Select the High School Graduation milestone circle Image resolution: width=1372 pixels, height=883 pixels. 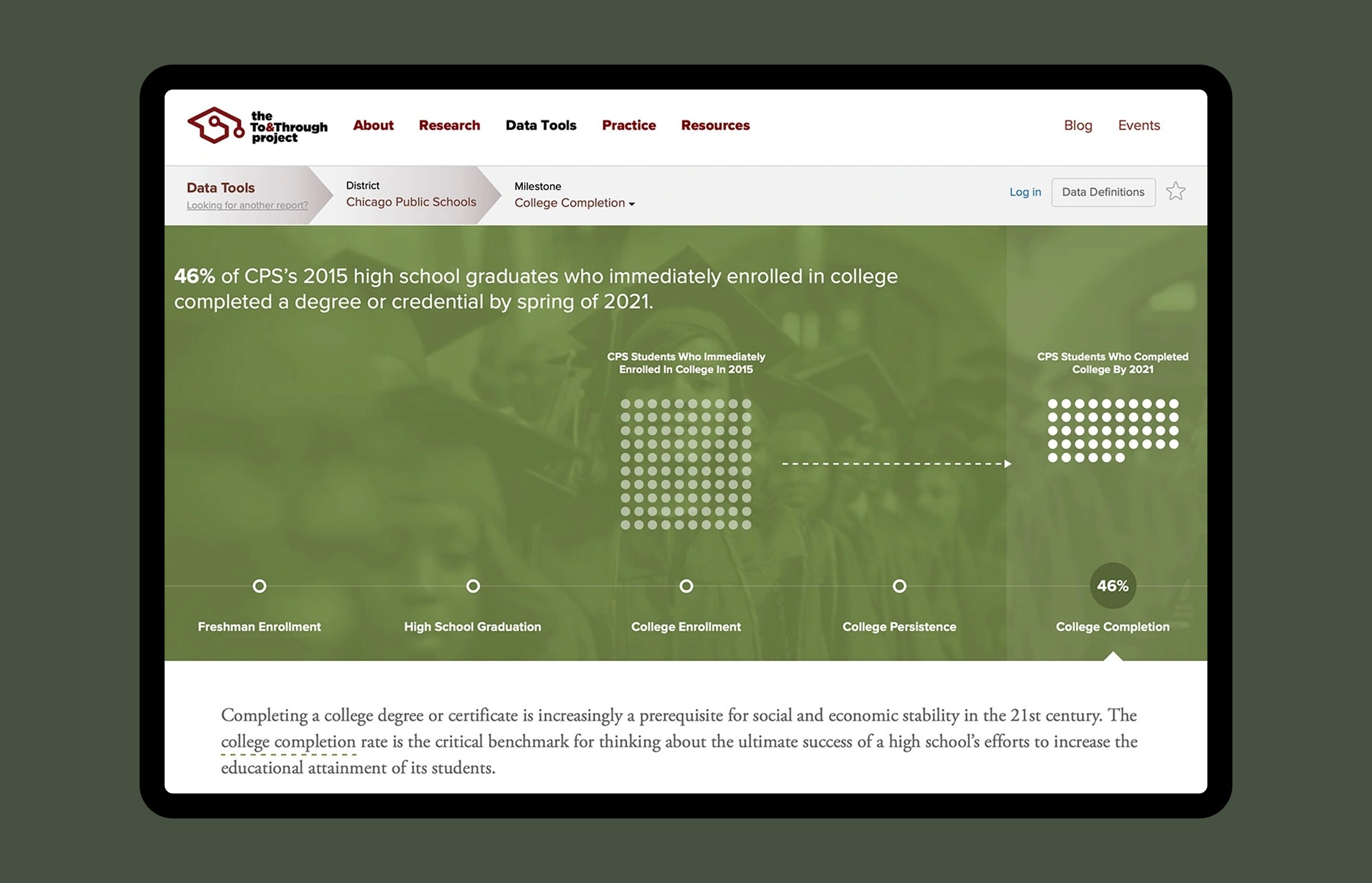tap(472, 586)
